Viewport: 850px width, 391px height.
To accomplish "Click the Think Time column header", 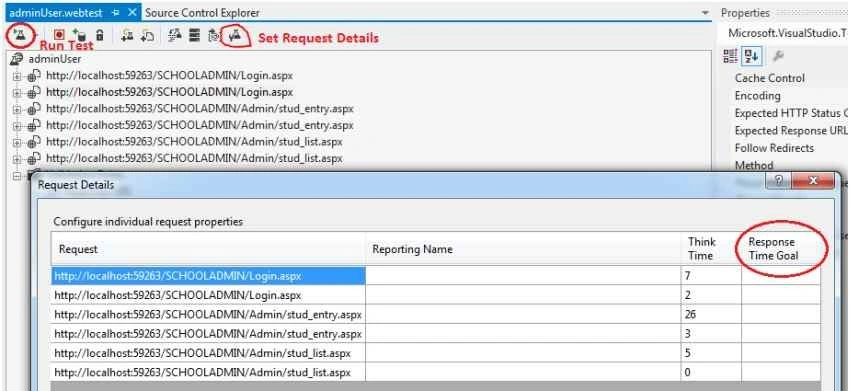I will (711, 249).
